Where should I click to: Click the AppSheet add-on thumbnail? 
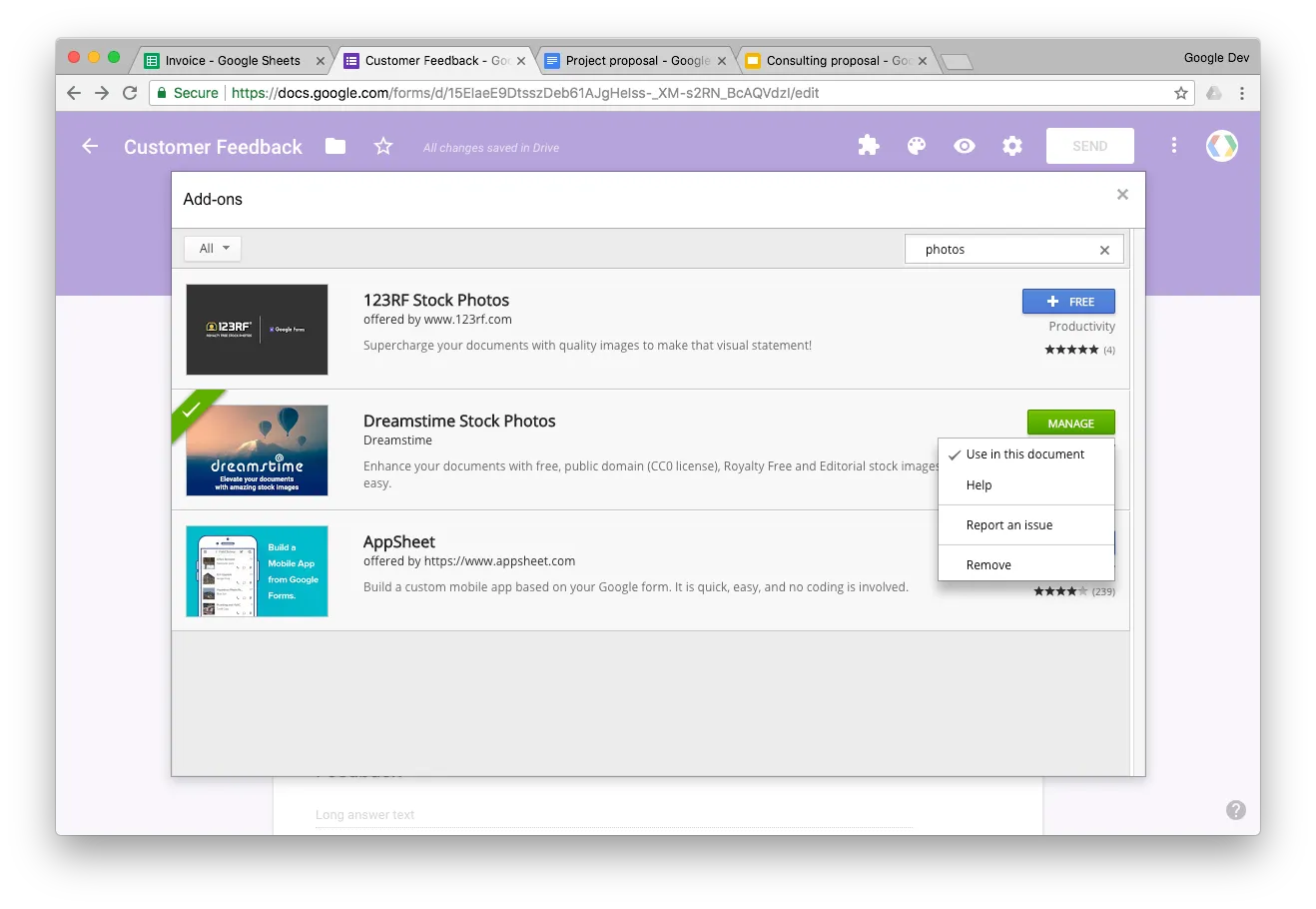pyautogui.click(x=257, y=571)
